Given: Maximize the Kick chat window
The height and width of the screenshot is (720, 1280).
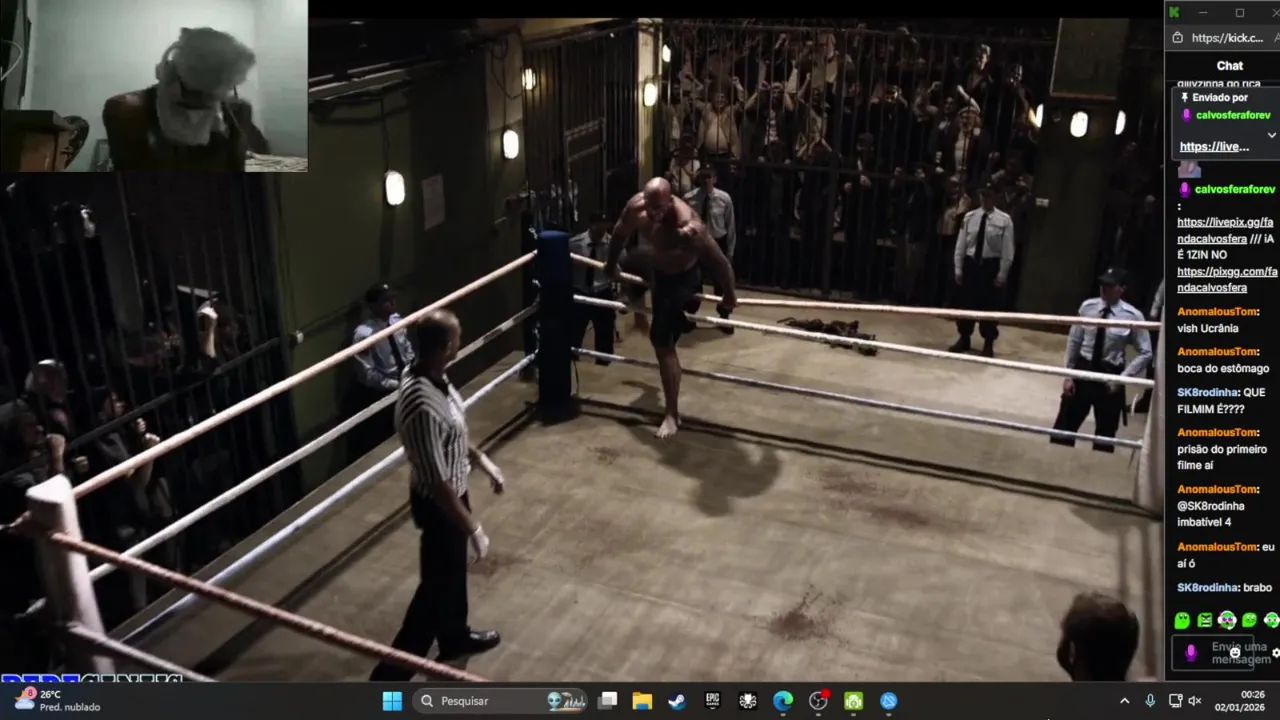Looking at the screenshot, I should pos(1240,12).
